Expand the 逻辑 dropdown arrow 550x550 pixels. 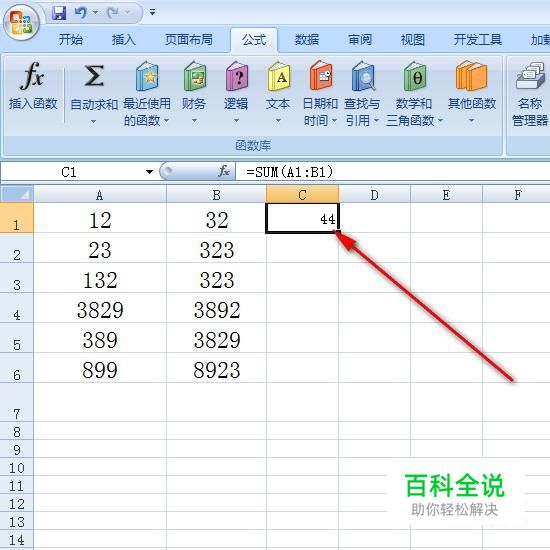236,121
